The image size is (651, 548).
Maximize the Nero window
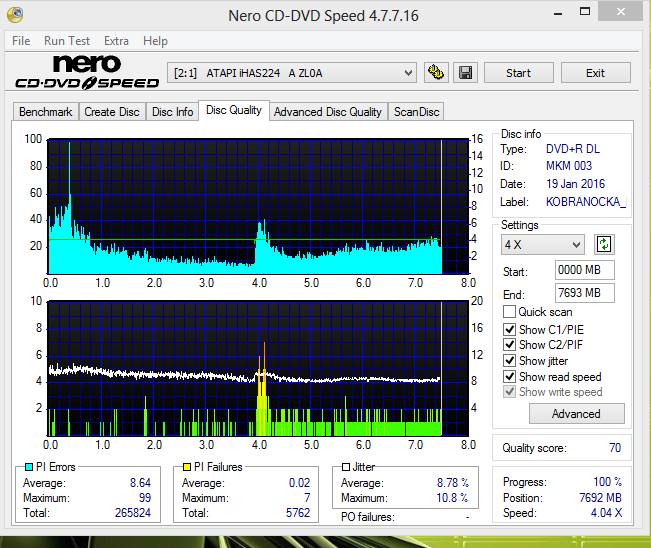click(x=585, y=12)
